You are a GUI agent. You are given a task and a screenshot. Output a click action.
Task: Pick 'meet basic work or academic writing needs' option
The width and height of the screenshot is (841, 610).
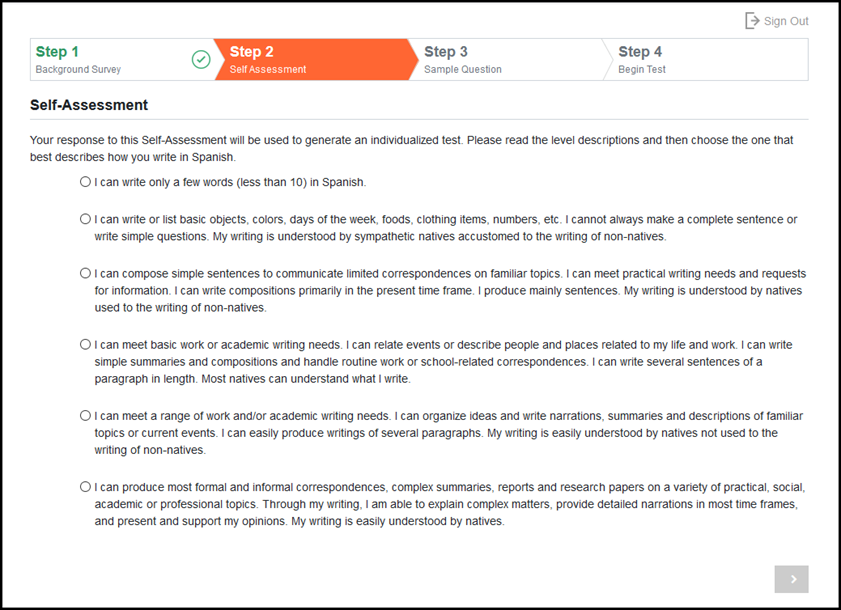[85, 344]
